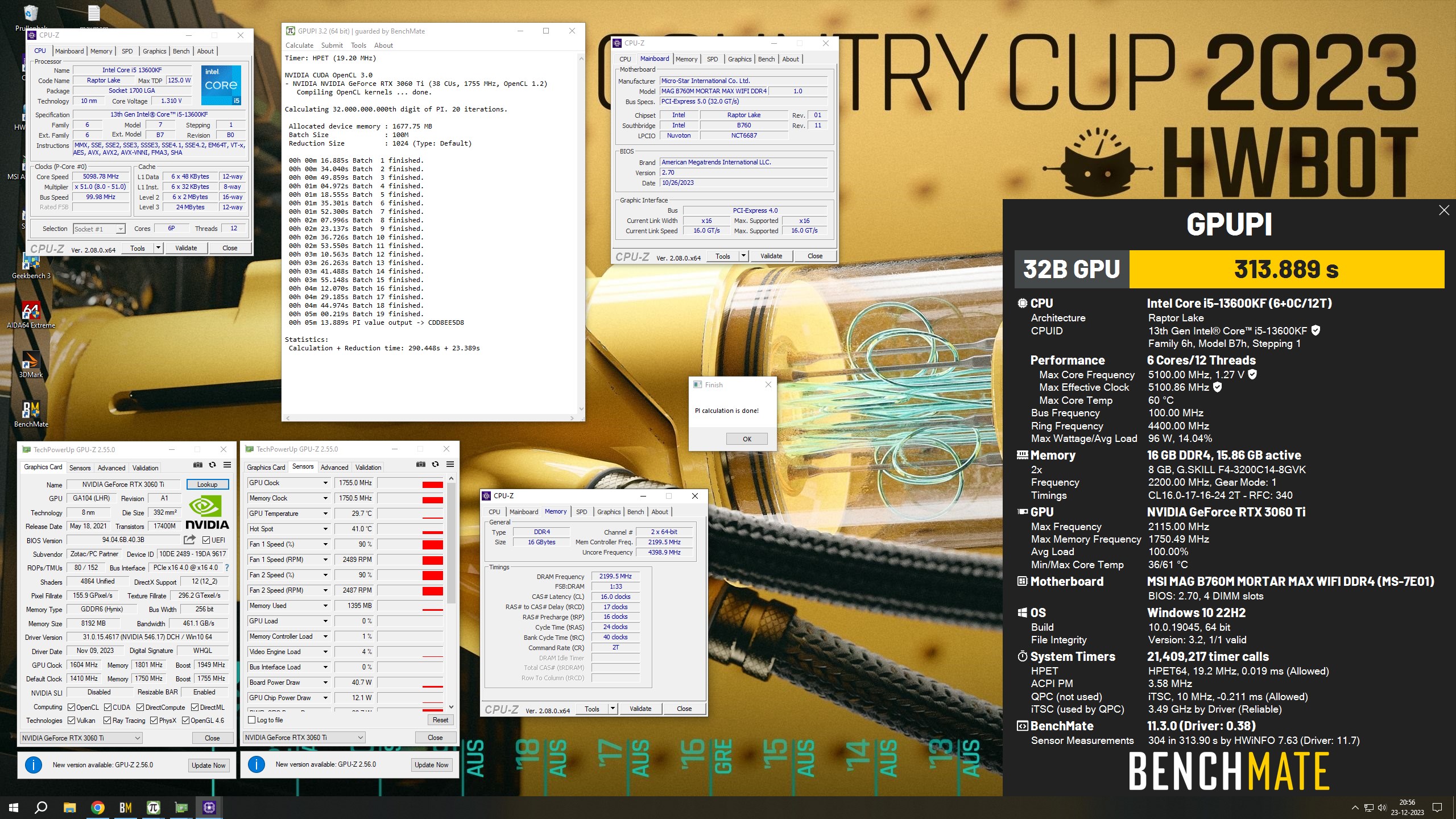Click the refresh icon in GPU-Z Sensors window

435,464
